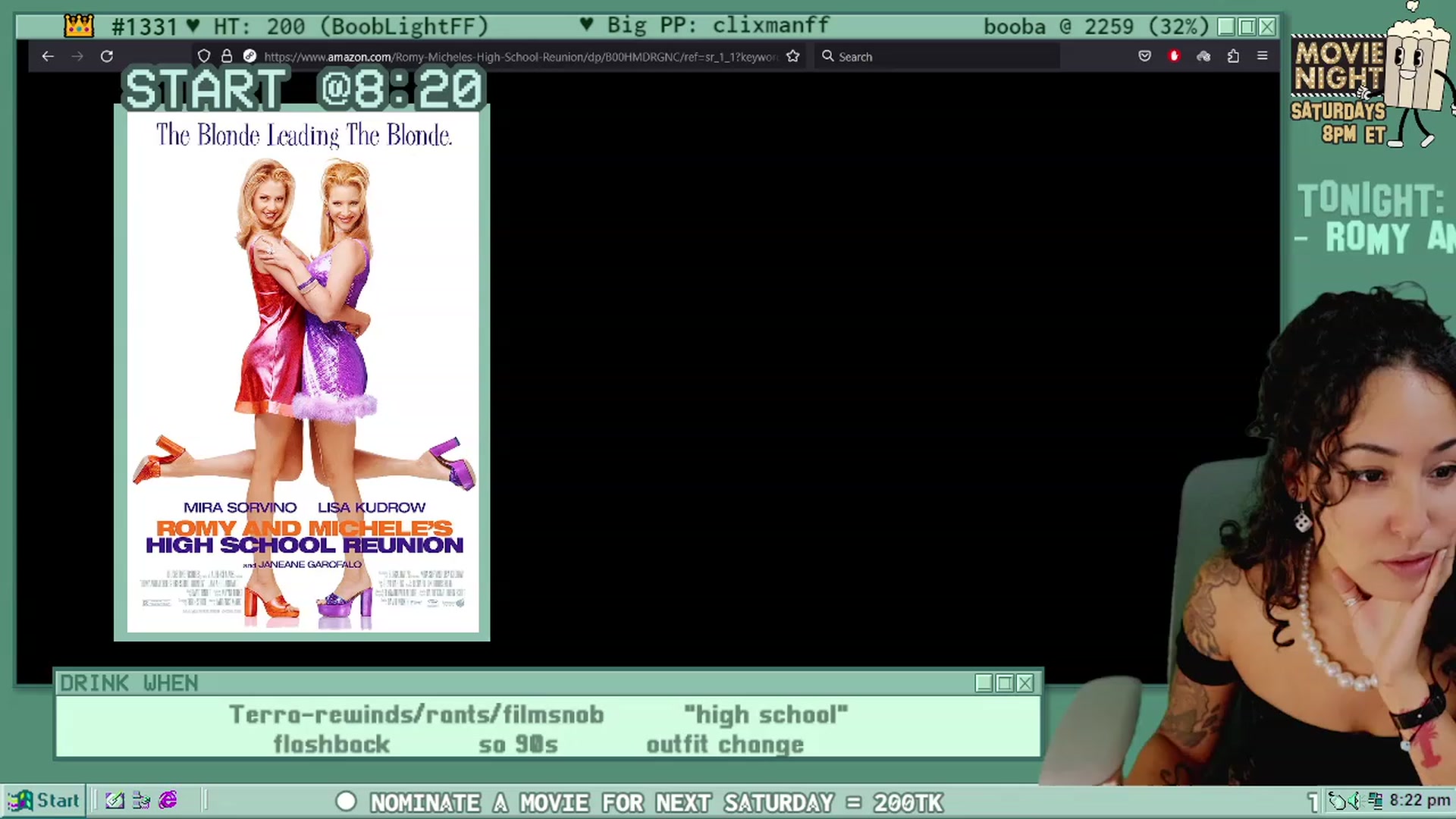1456x819 pixels.
Task: Click the "flashback" drink rule
Action: (331, 745)
